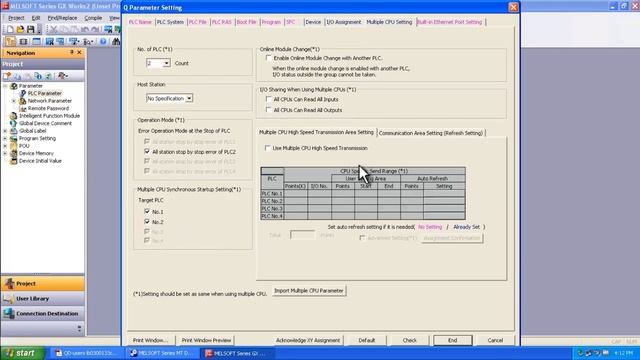This screenshot has height=360, width=640.
Task: Click the PLC No.1 table row header
Action: [x=272, y=193]
